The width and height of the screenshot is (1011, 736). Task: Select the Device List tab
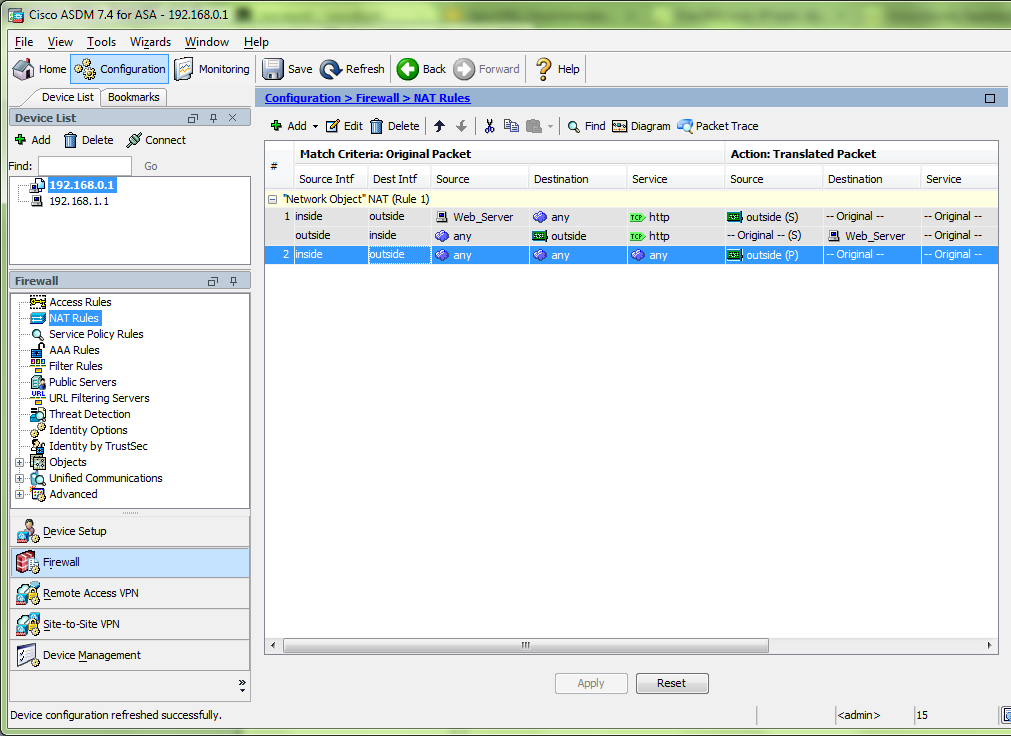pyautogui.click(x=67, y=97)
